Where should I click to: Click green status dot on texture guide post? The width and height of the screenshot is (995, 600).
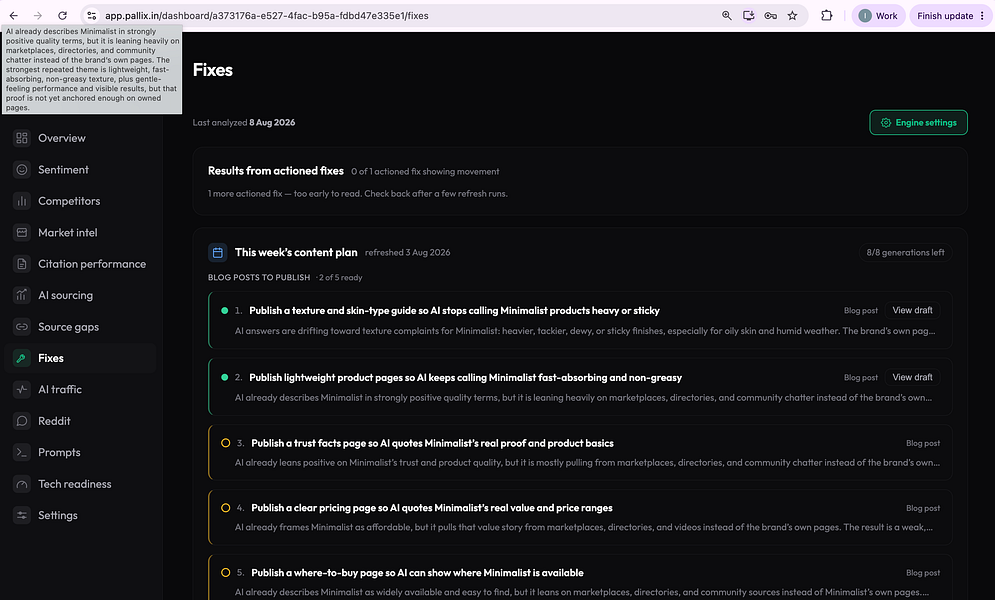225,311
